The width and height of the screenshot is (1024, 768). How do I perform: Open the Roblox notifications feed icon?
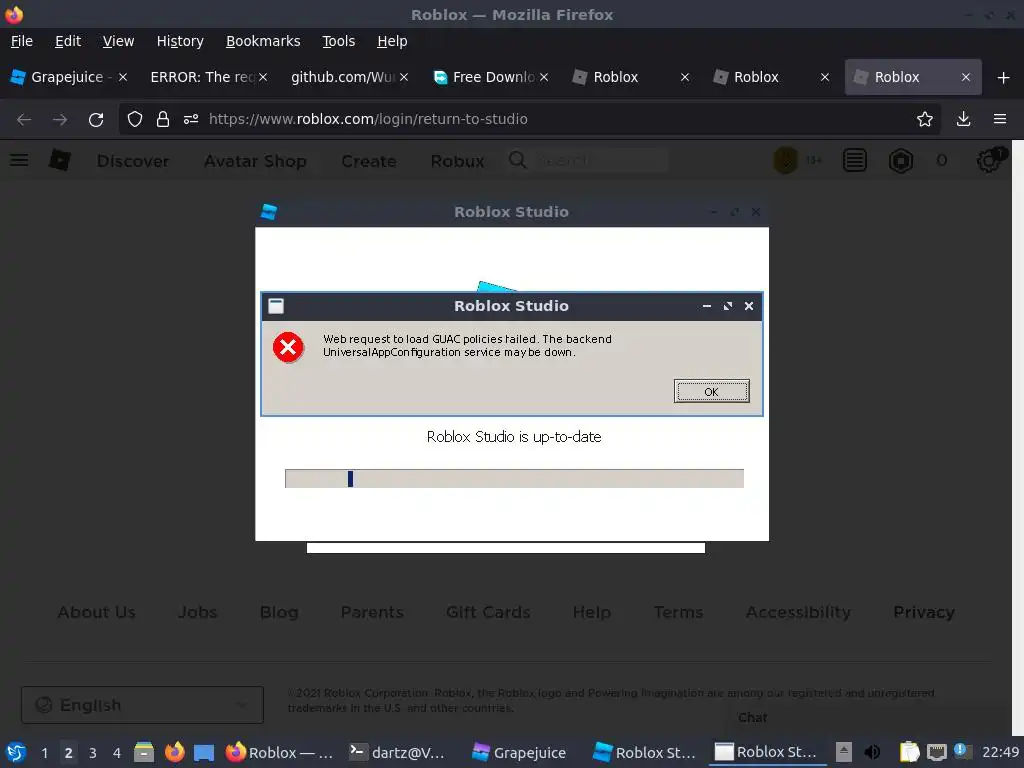tap(854, 161)
